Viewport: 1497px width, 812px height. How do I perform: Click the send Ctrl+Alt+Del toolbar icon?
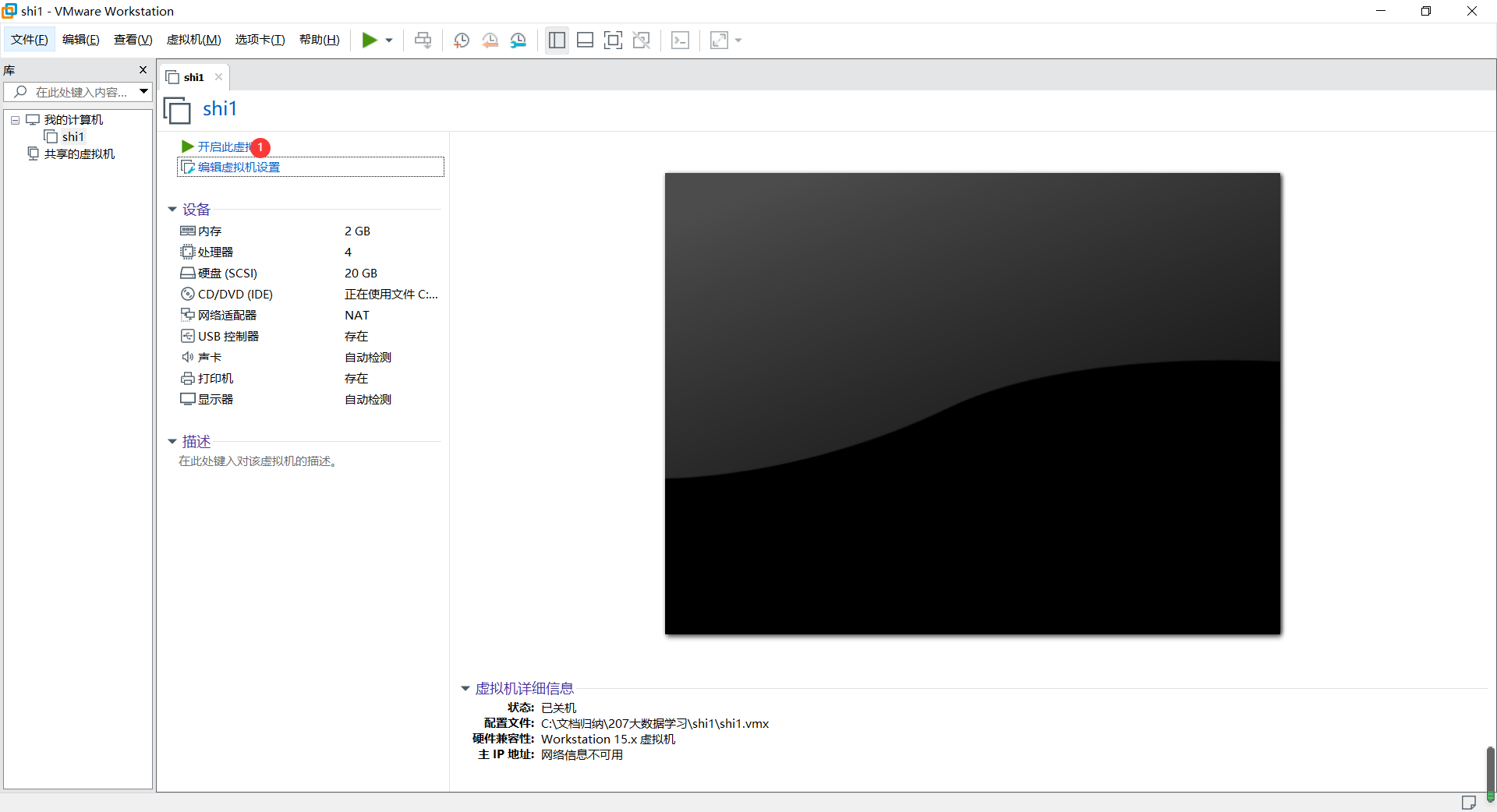pyautogui.click(x=423, y=41)
